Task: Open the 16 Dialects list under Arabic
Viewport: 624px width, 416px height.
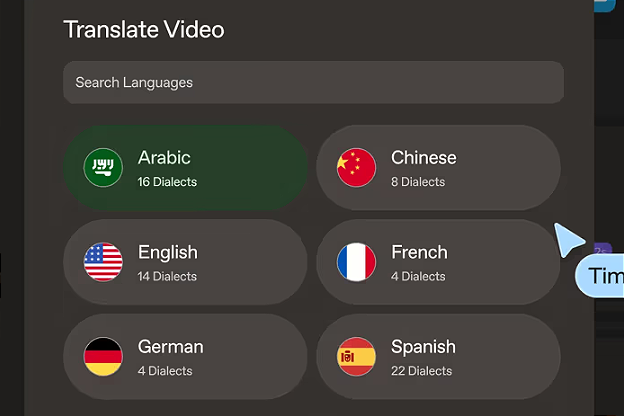Action: [x=167, y=182]
